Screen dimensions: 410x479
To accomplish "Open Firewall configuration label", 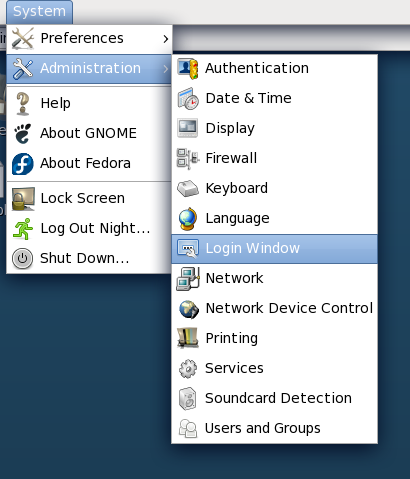I will click(231, 158).
